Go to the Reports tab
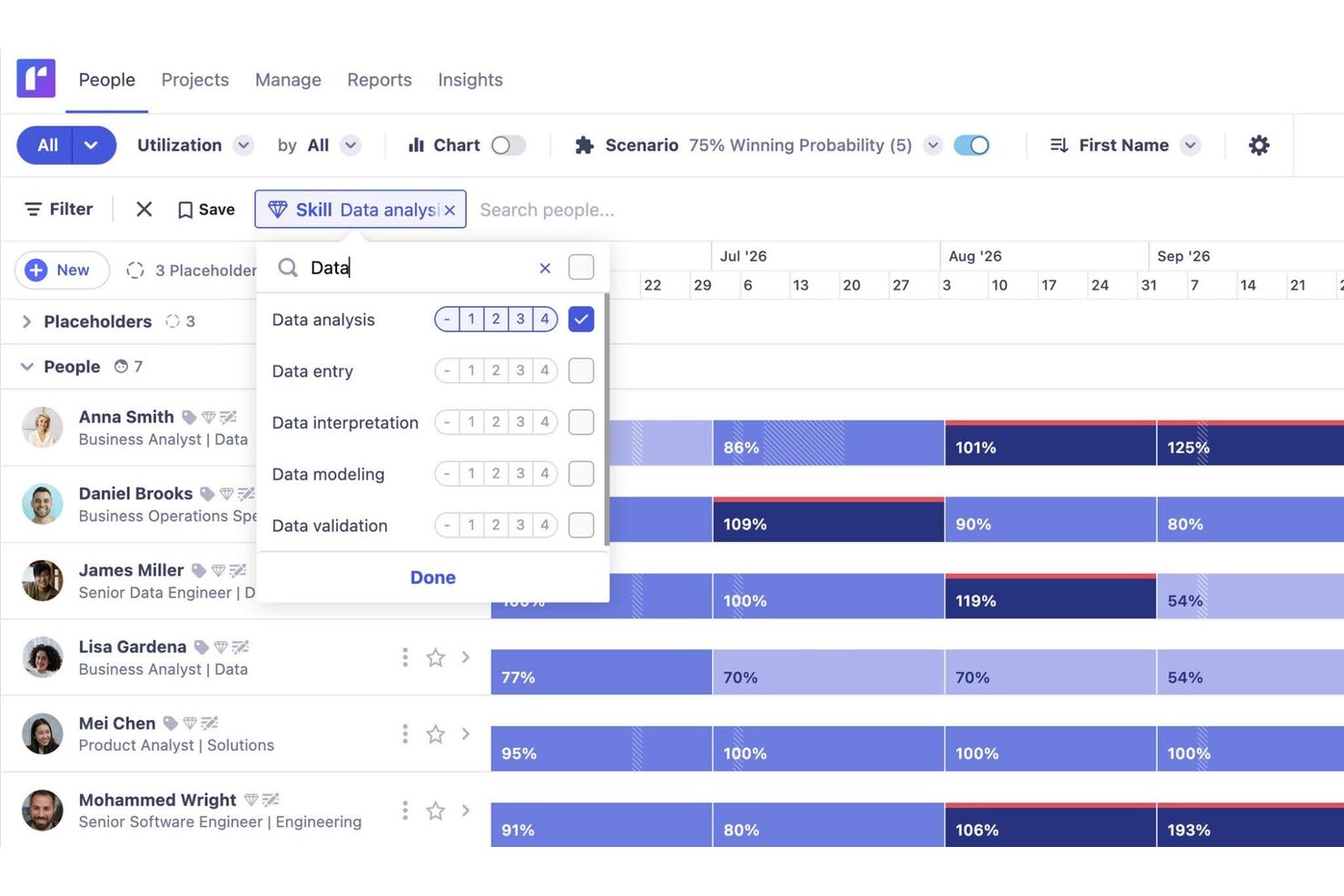The height and width of the screenshot is (896, 1344). pyautogui.click(x=380, y=80)
